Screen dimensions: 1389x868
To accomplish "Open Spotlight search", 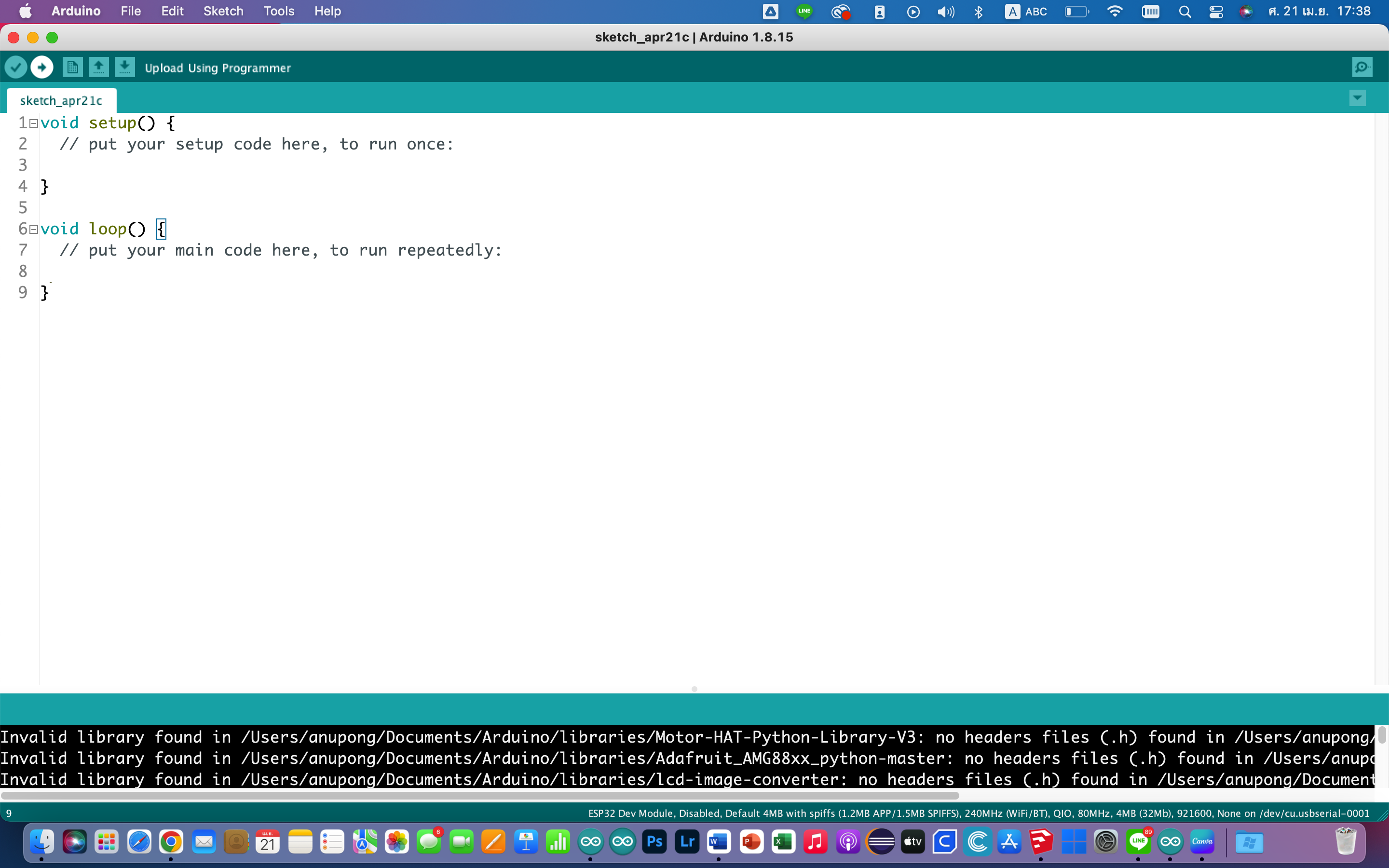I will point(1185,12).
